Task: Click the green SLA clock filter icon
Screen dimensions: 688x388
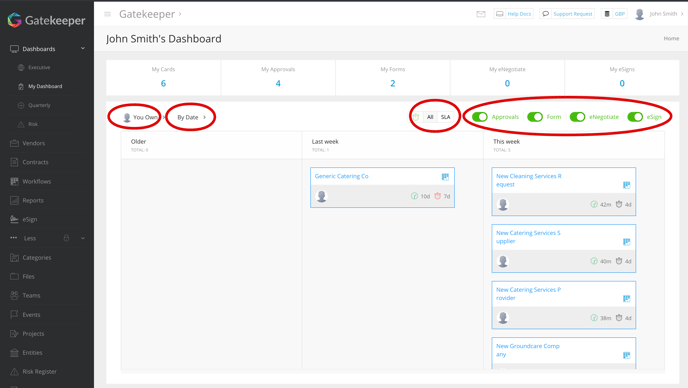Action: click(416, 117)
